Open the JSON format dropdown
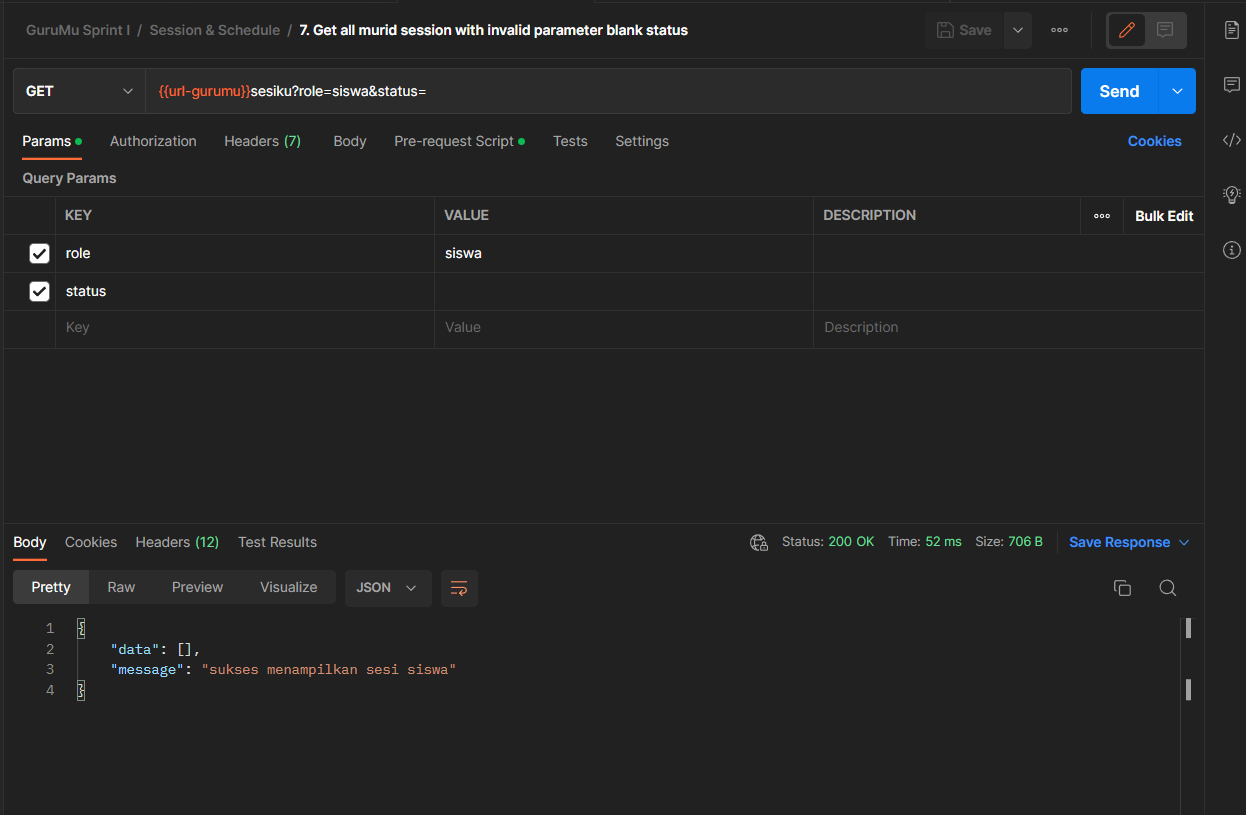1246x815 pixels. pos(388,588)
